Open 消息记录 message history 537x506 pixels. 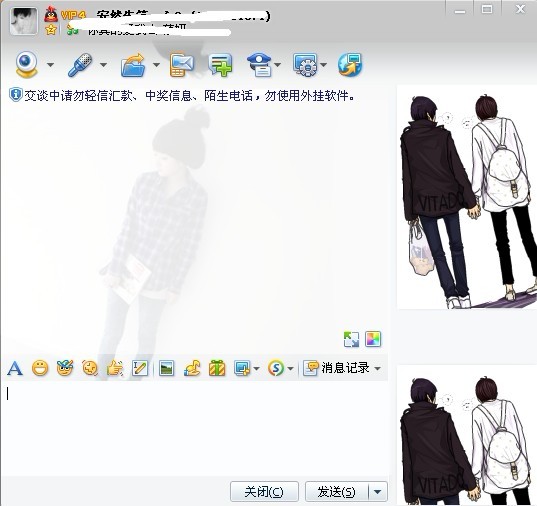336,368
